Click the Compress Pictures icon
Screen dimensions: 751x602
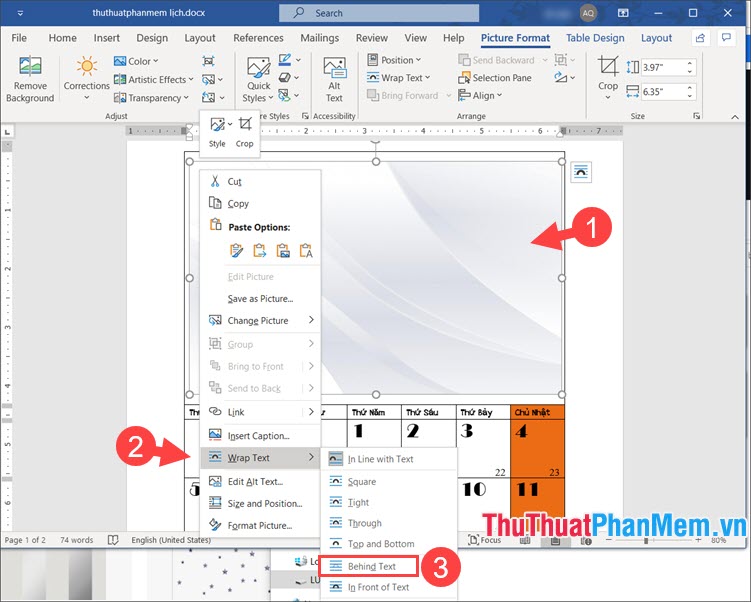(x=208, y=61)
